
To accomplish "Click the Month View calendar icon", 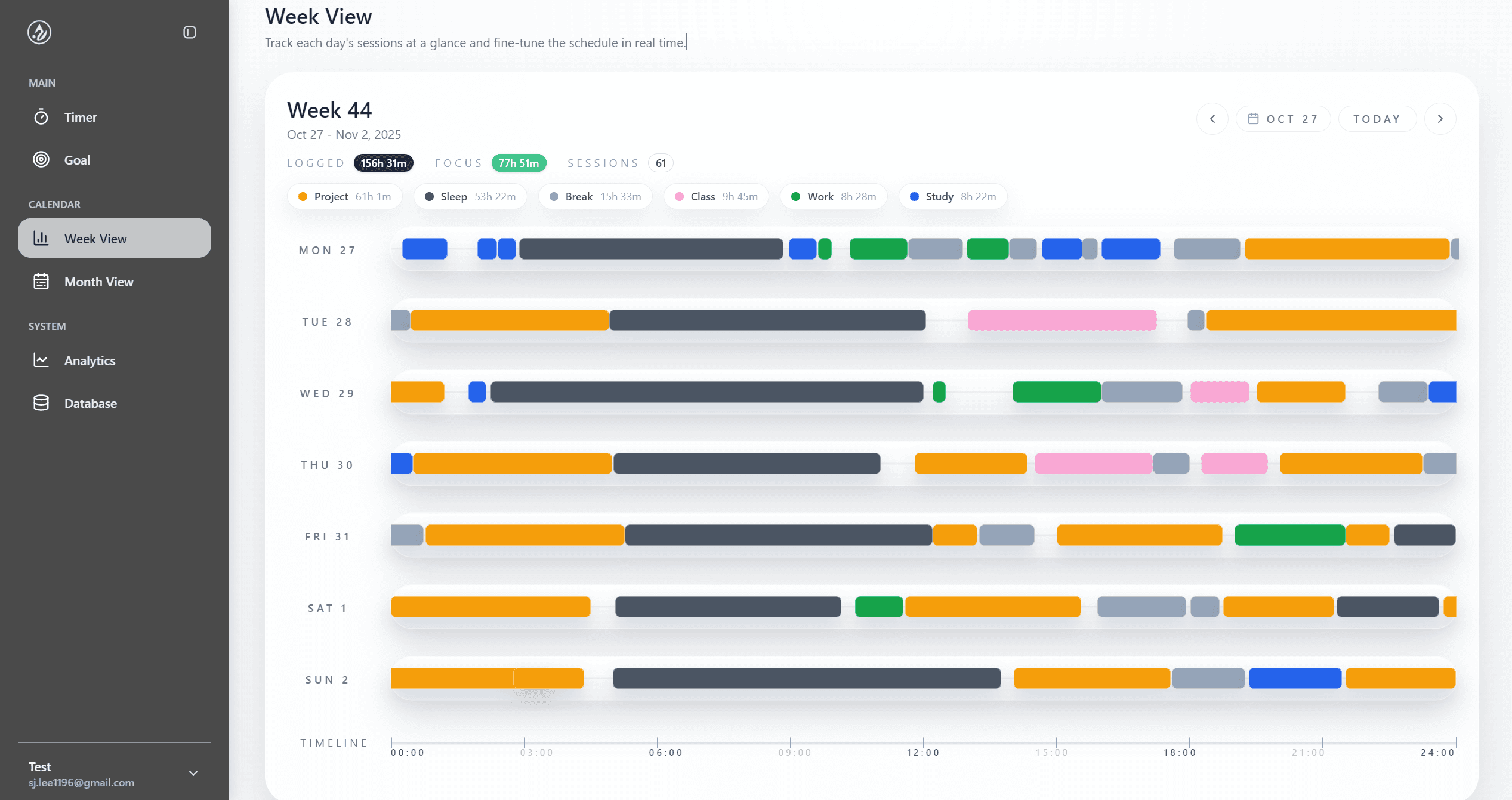I will tap(41, 281).
